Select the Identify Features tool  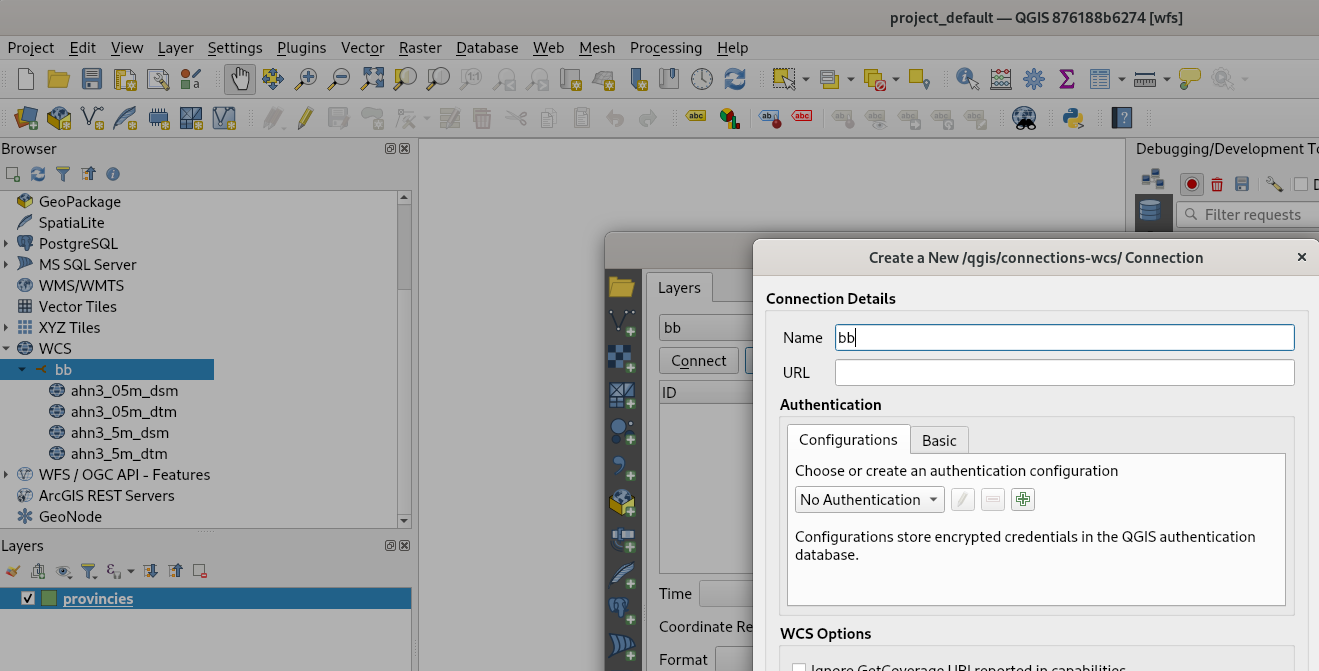point(967,79)
